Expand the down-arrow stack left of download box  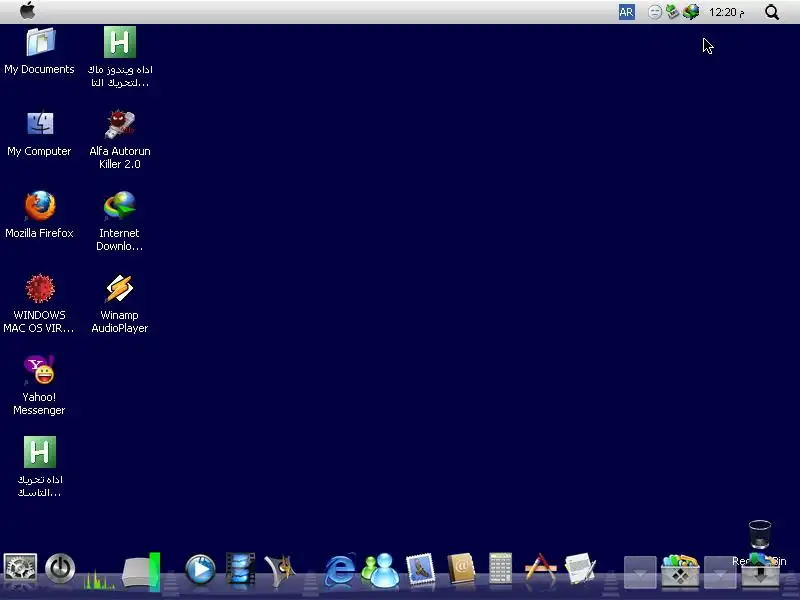[x=719, y=571]
